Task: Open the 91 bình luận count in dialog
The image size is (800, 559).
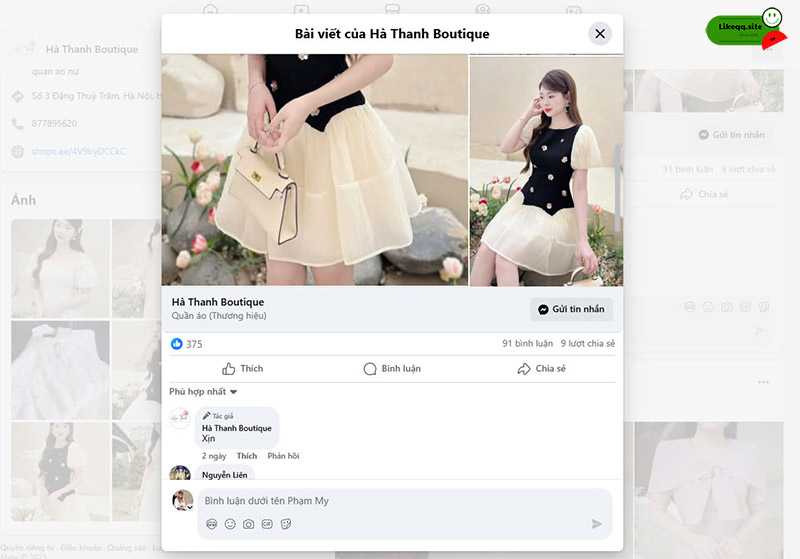Action: click(528, 344)
